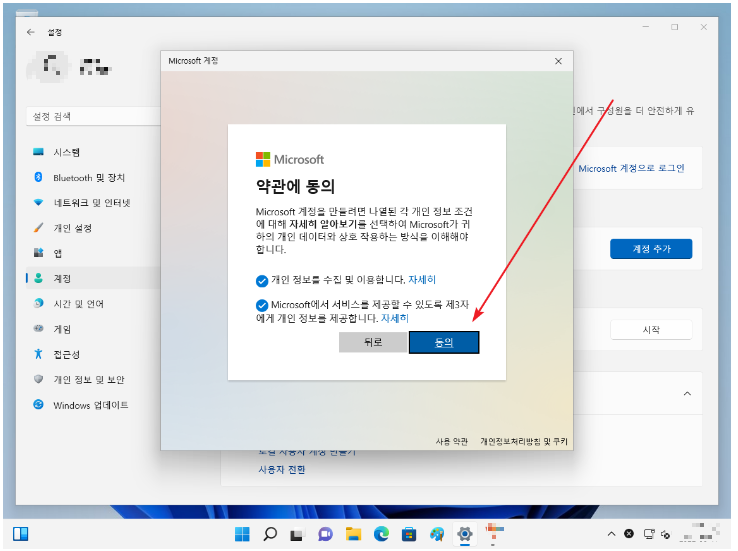738x551 pixels.
Task: Click the privacy shield icon
Action: pyautogui.click(x=39, y=379)
